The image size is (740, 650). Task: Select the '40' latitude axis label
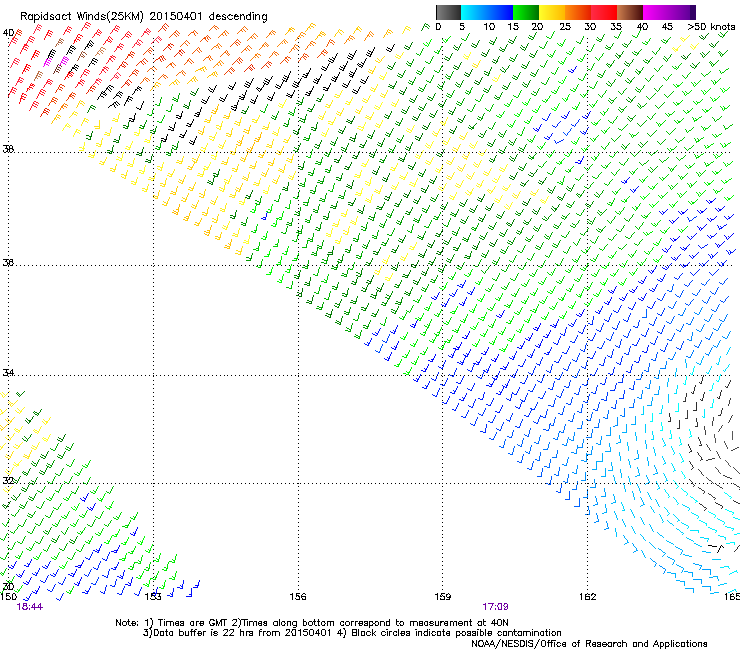8,33
